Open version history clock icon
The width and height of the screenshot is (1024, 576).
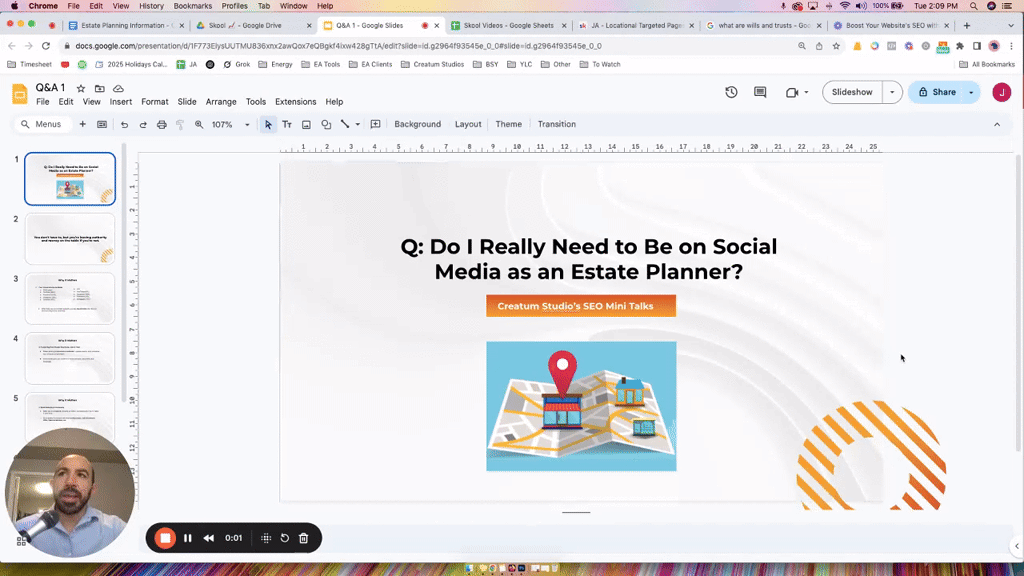pyautogui.click(x=731, y=92)
